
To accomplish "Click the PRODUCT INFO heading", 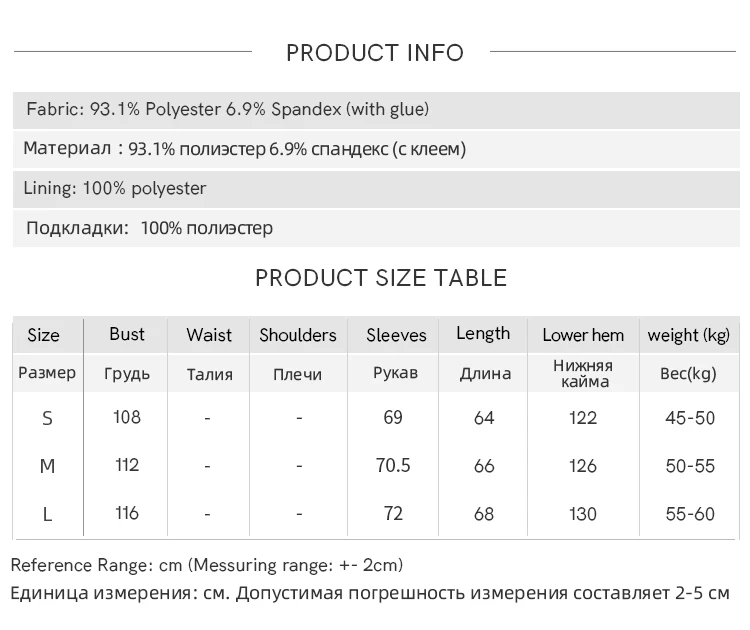I will click(x=375, y=53).
